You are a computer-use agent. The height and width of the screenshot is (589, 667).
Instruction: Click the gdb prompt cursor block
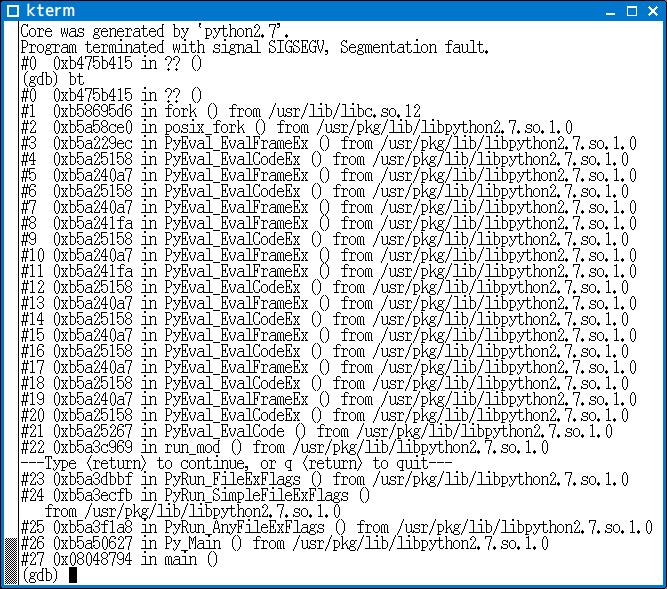point(73,575)
